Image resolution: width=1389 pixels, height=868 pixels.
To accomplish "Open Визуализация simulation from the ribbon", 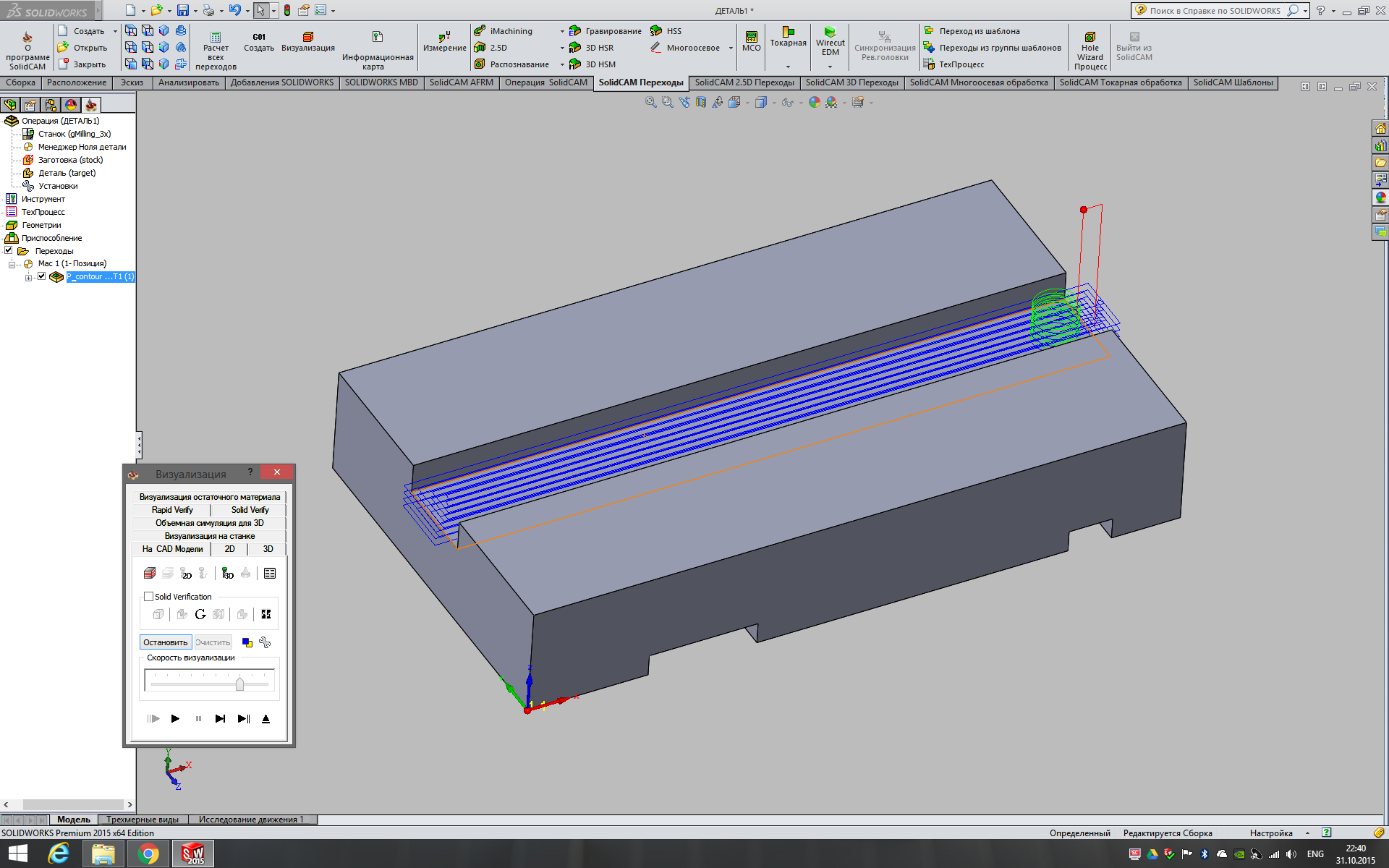I will pos(307,37).
